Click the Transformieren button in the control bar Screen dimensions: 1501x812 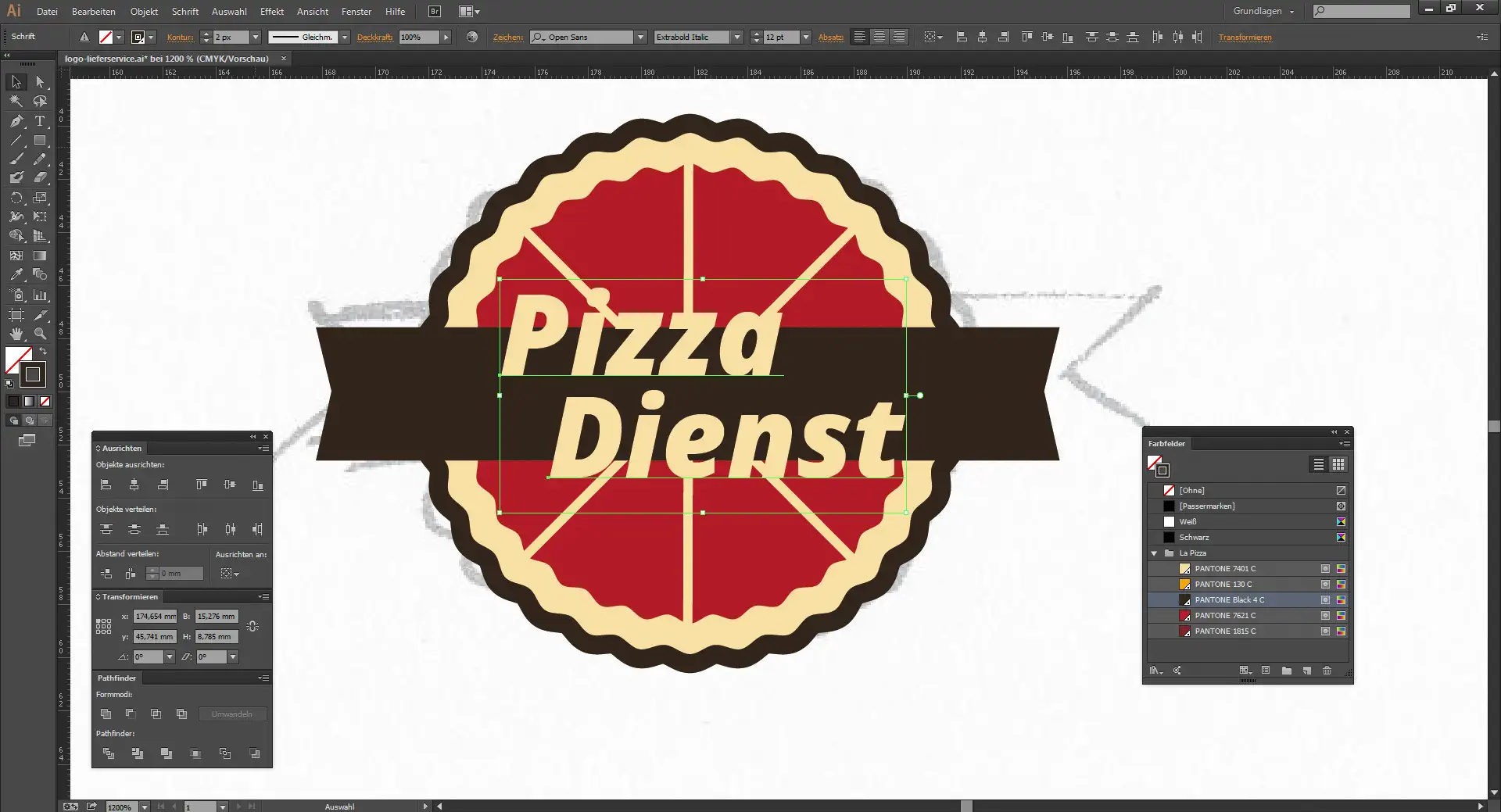point(1246,37)
